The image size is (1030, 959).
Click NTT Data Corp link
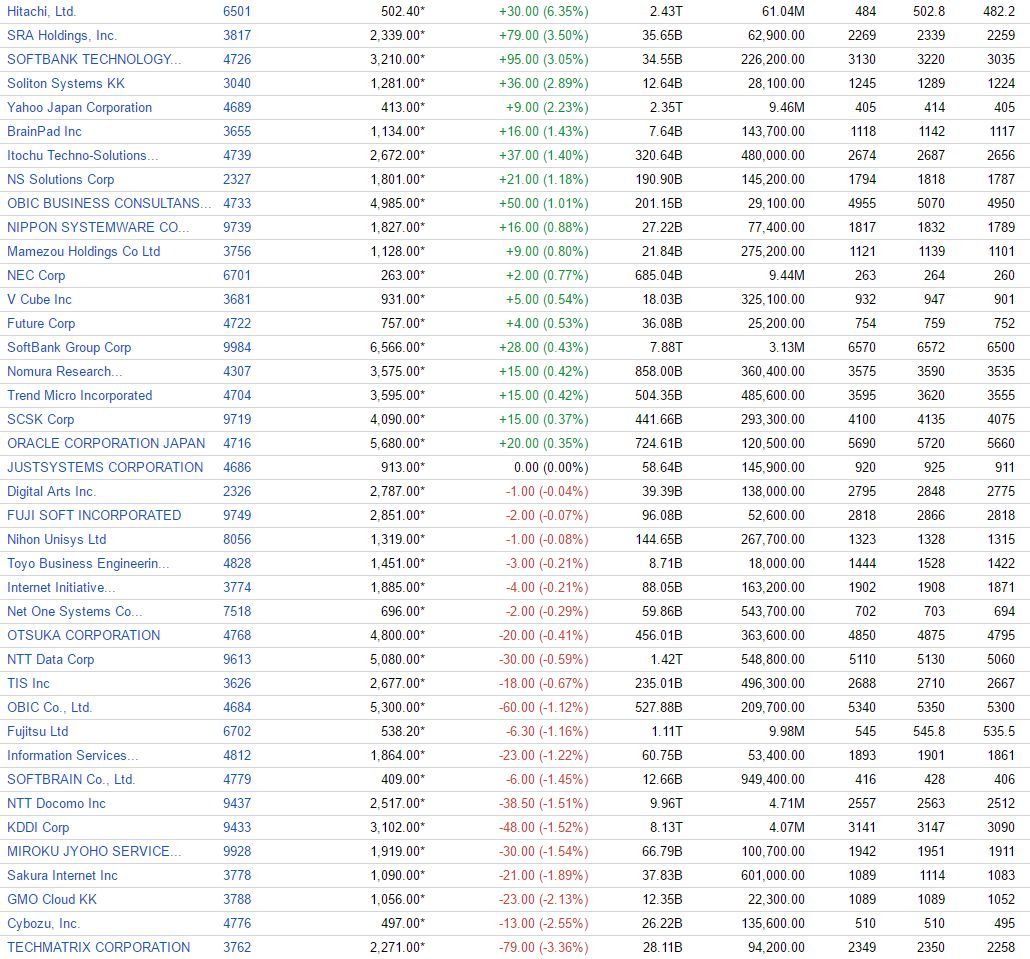pos(51,659)
